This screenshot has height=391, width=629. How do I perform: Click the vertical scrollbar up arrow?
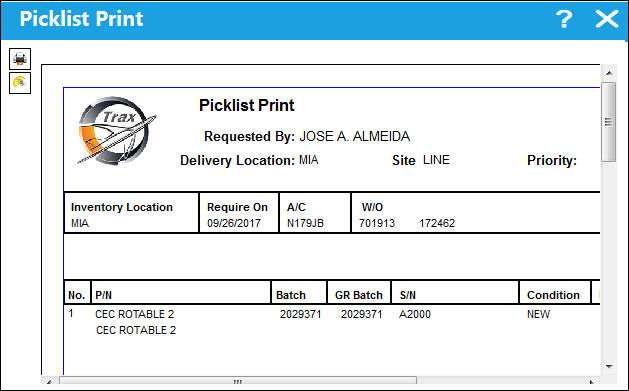[x=609, y=73]
